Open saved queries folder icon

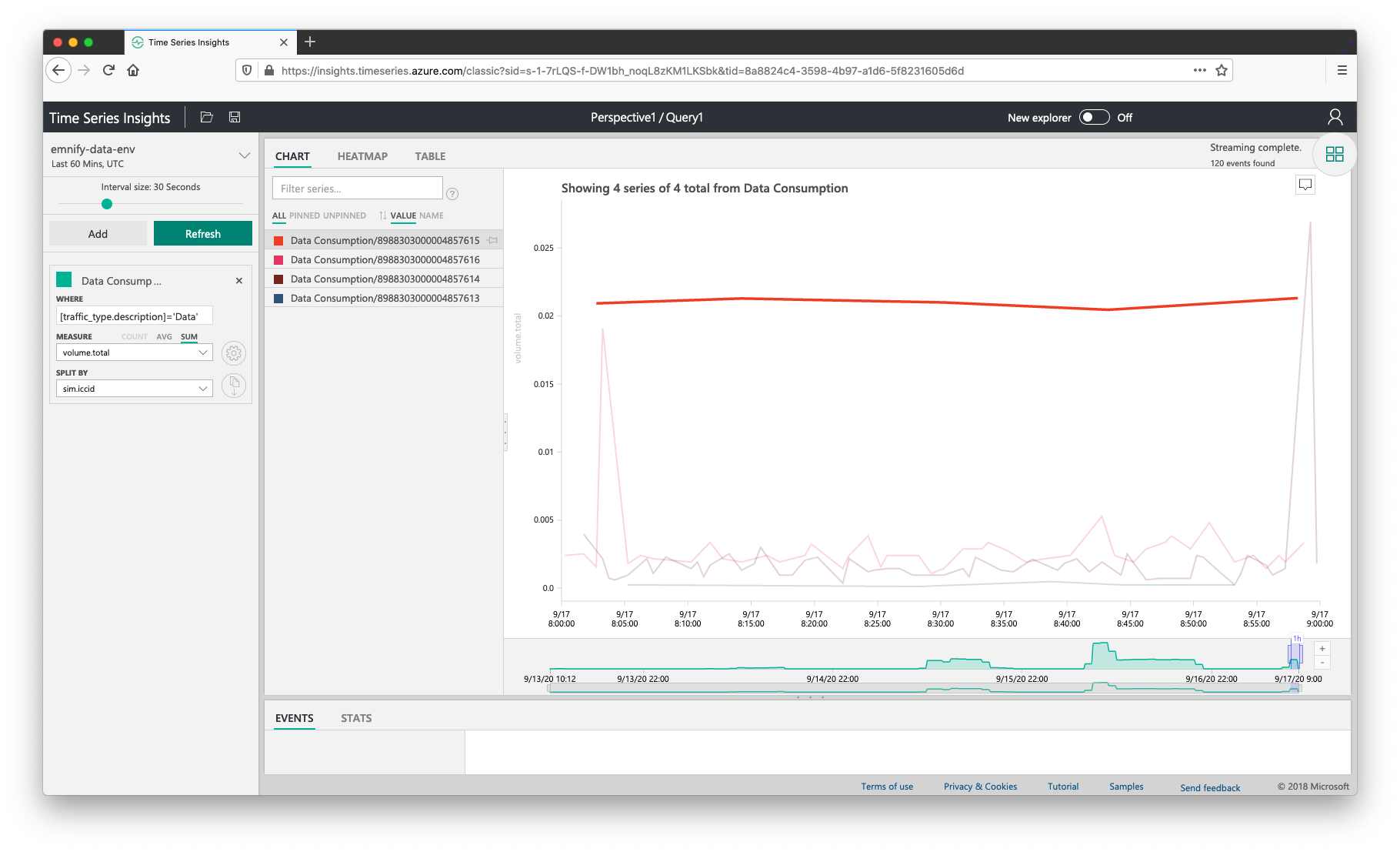tap(206, 117)
